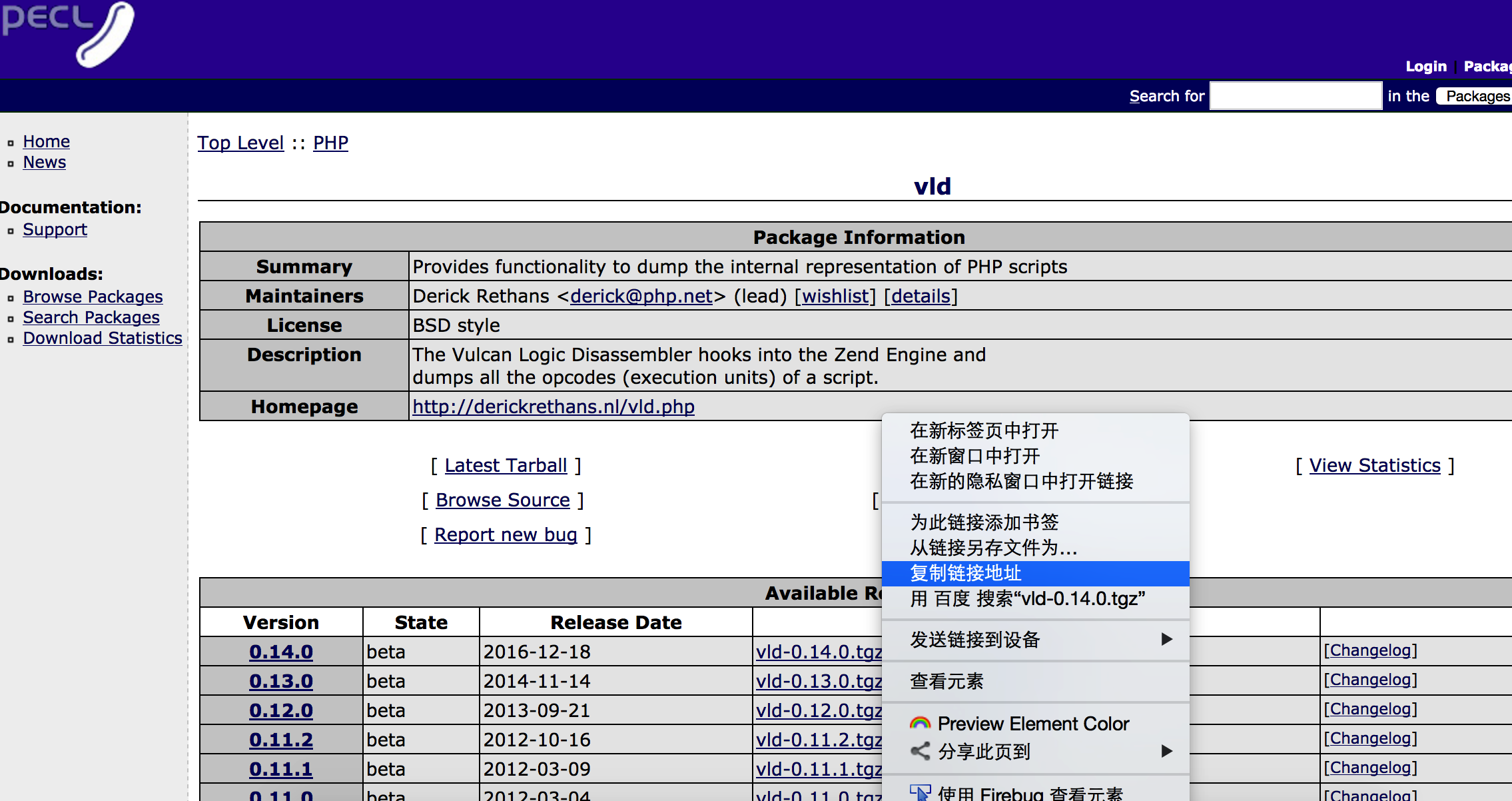Open version 0.12.0 release link
This screenshot has height=801, width=1512.
pyautogui.click(x=281, y=710)
